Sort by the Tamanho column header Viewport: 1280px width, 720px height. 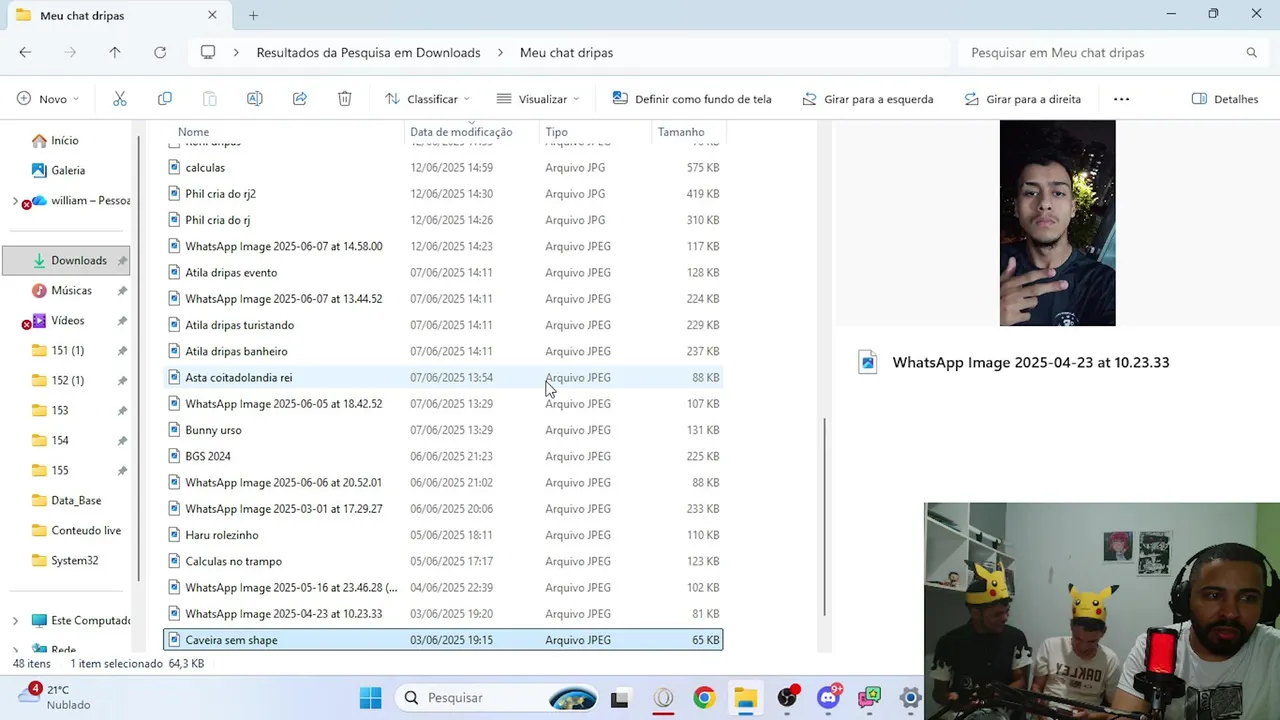click(x=681, y=132)
